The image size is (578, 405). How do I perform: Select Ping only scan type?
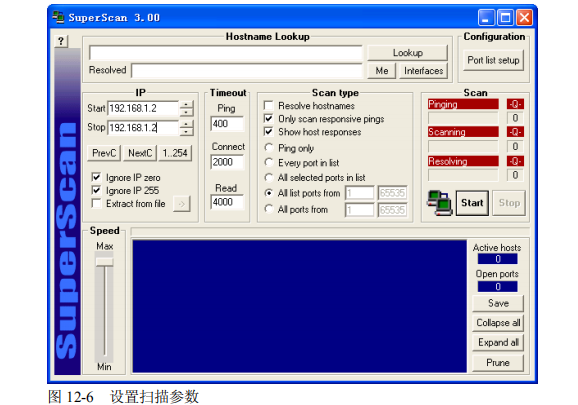tap(269, 148)
